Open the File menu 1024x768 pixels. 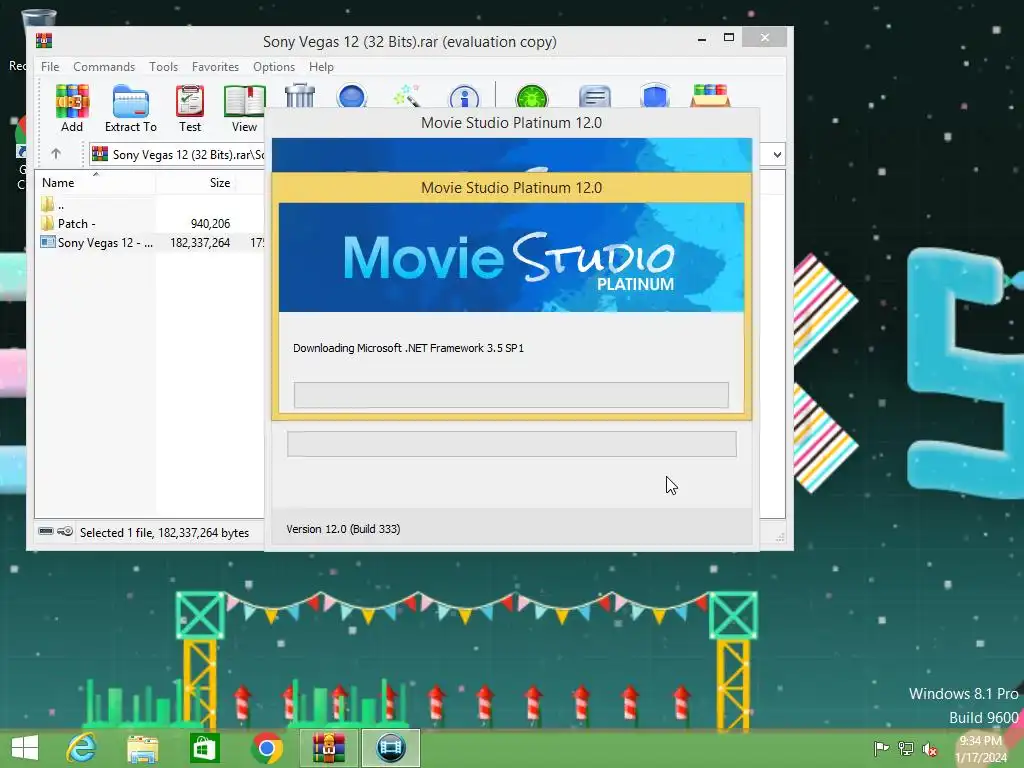click(x=50, y=67)
